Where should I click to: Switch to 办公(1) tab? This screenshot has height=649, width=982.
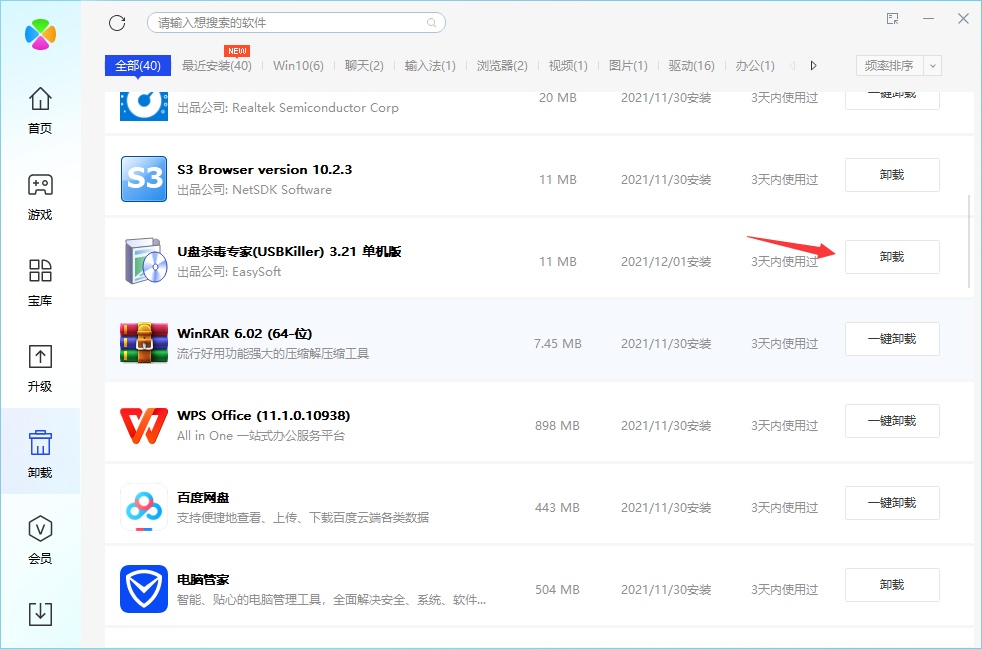[755, 65]
